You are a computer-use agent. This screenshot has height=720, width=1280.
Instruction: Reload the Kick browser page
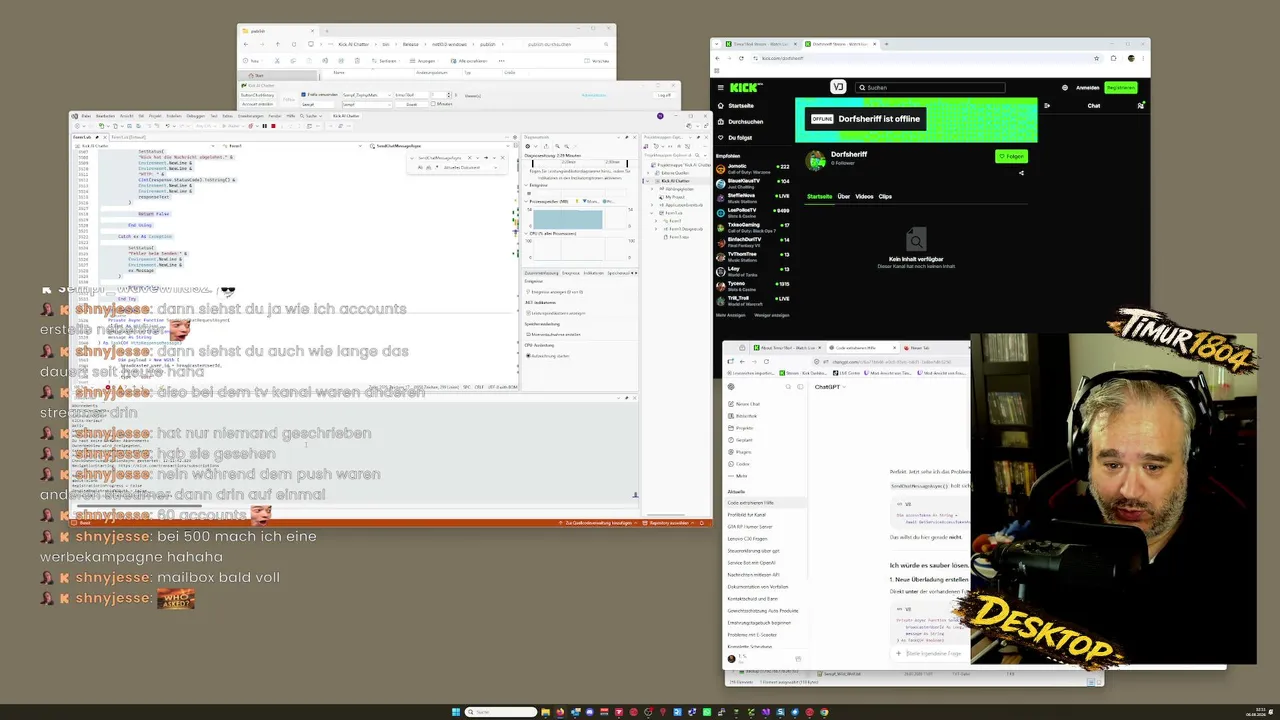(742, 58)
